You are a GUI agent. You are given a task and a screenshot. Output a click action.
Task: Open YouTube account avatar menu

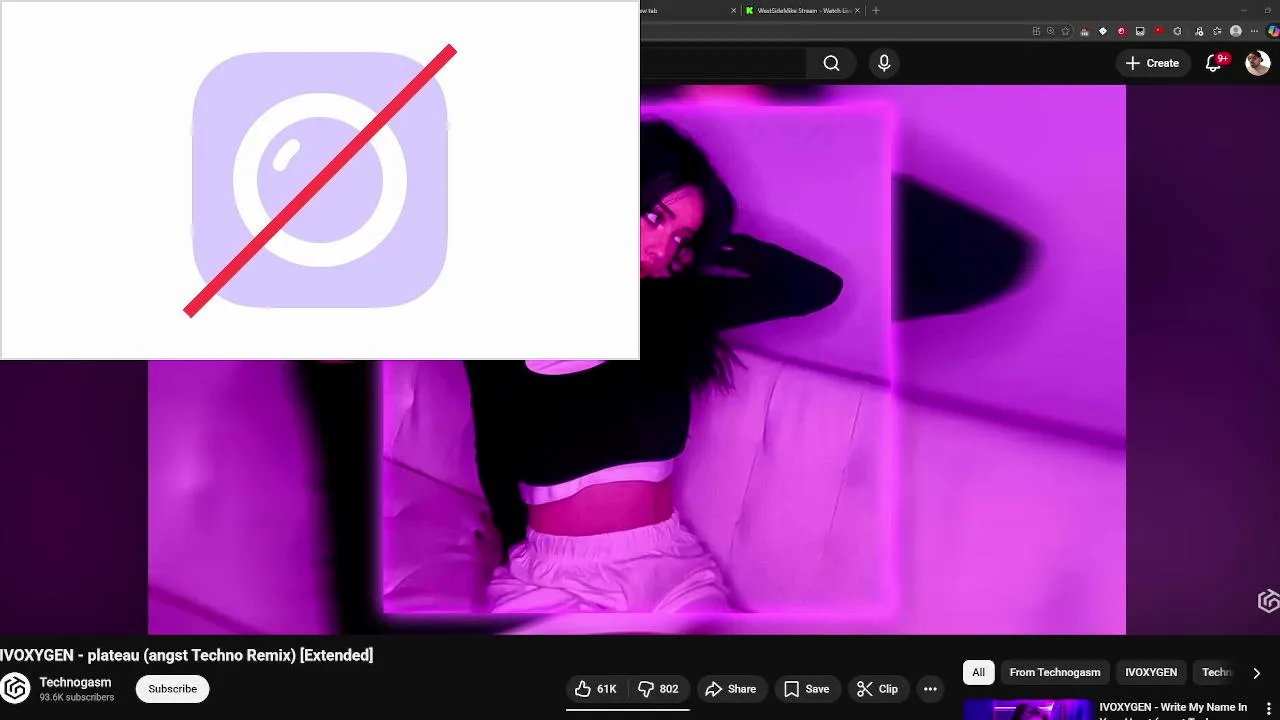(x=1257, y=63)
